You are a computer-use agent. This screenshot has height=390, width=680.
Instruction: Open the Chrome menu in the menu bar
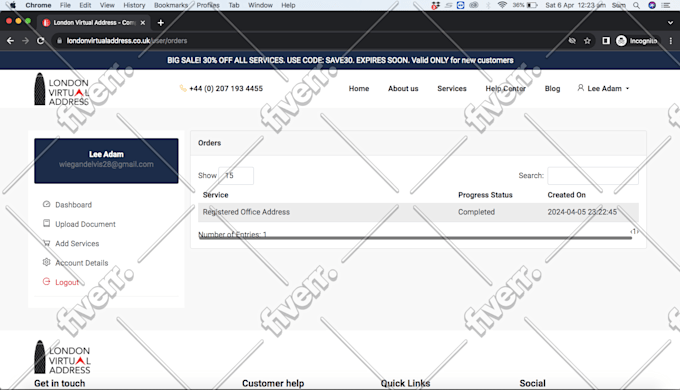click(38, 5)
